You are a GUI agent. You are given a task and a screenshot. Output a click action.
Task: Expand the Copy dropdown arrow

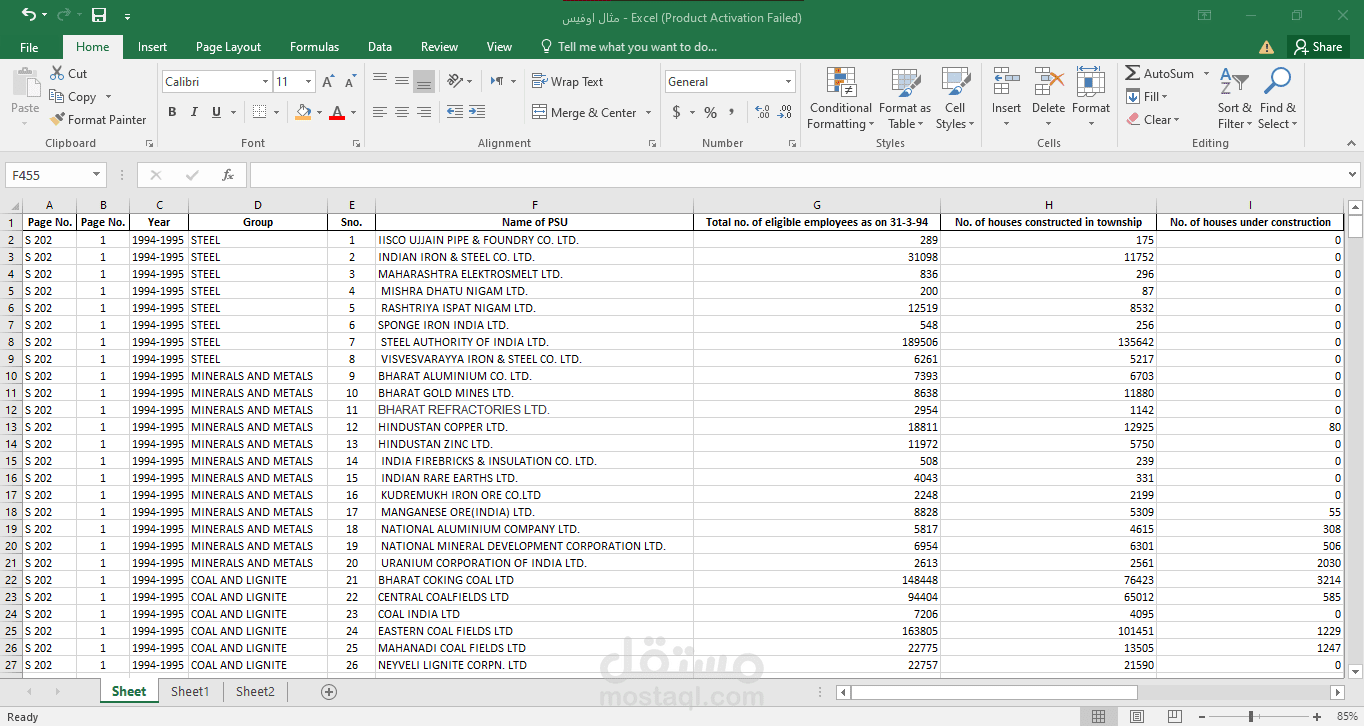pos(108,97)
